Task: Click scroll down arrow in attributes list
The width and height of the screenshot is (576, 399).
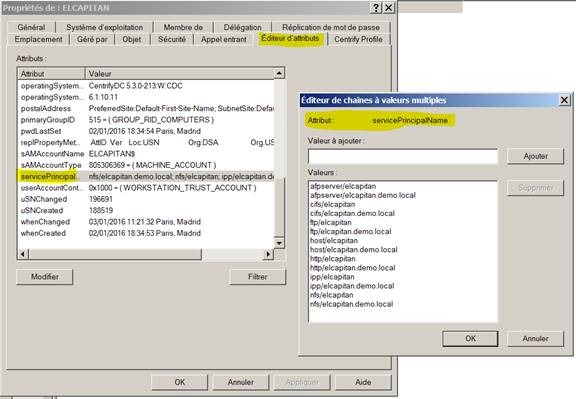Action: pyautogui.click(x=279, y=243)
